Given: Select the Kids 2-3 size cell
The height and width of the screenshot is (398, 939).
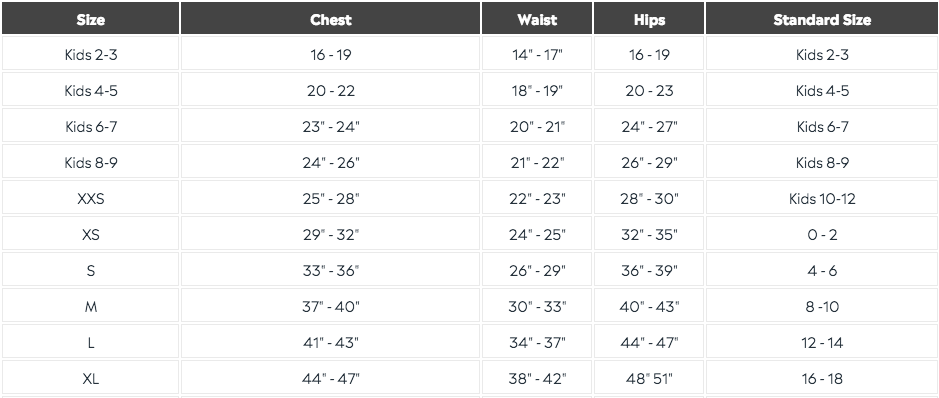Looking at the screenshot, I should [90, 54].
